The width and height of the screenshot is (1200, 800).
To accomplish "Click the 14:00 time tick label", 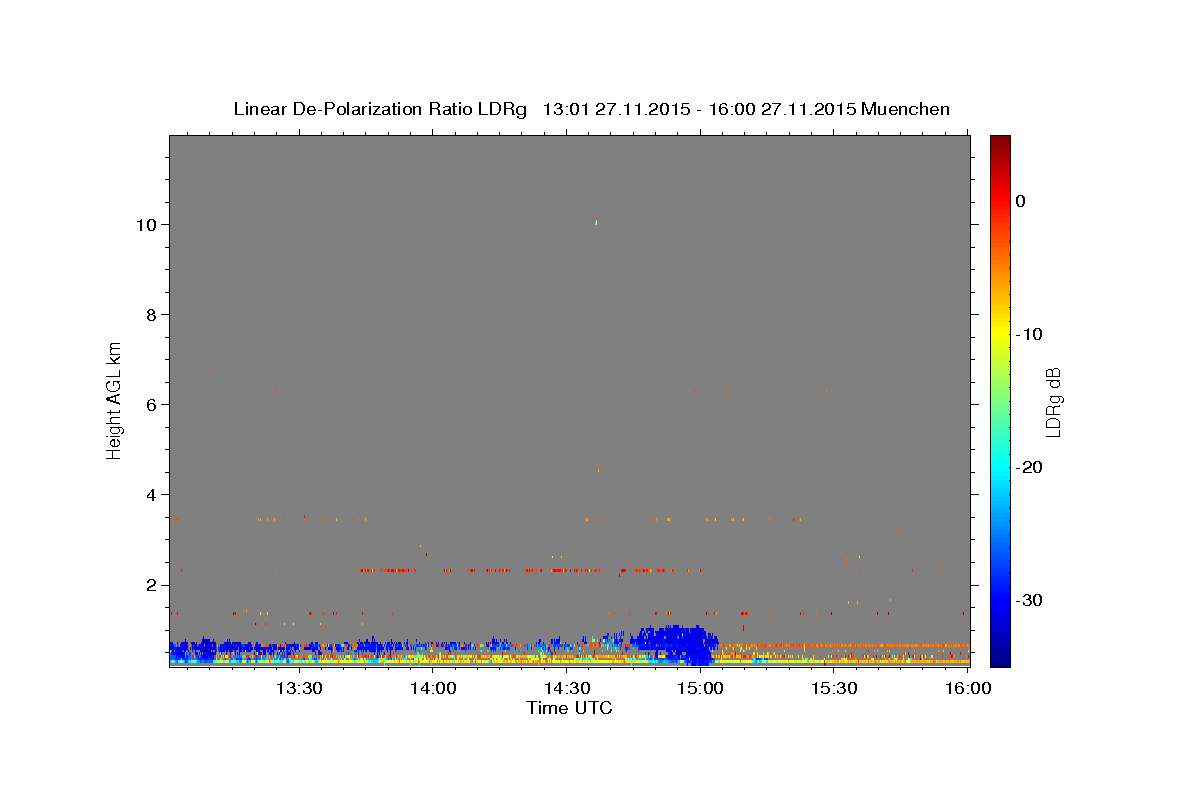I will click(x=433, y=688).
